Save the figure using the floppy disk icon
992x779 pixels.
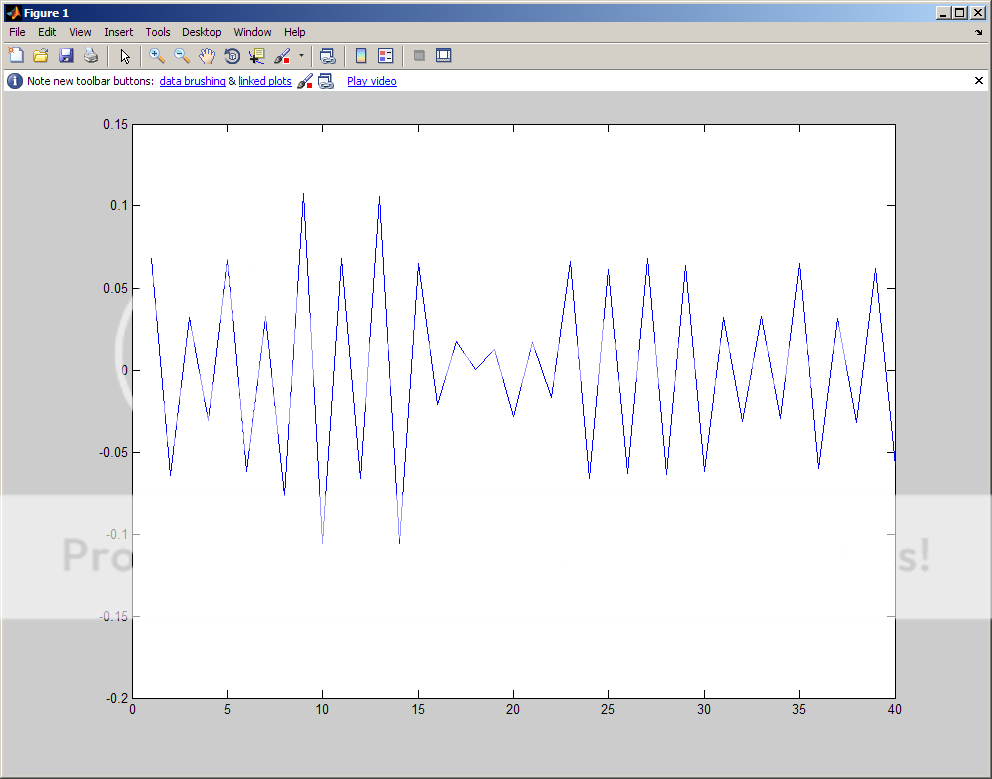[x=66, y=56]
